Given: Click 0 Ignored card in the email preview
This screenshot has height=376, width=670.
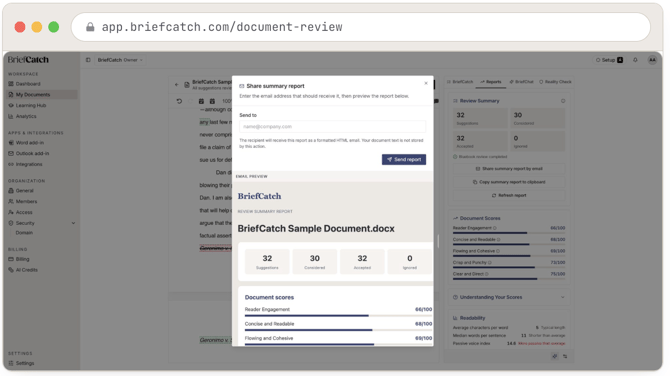Looking at the screenshot, I should pos(409,261).
